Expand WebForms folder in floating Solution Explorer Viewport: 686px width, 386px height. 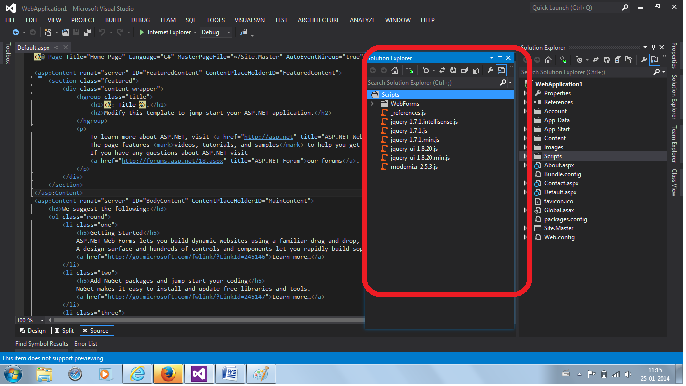[372, 104]
